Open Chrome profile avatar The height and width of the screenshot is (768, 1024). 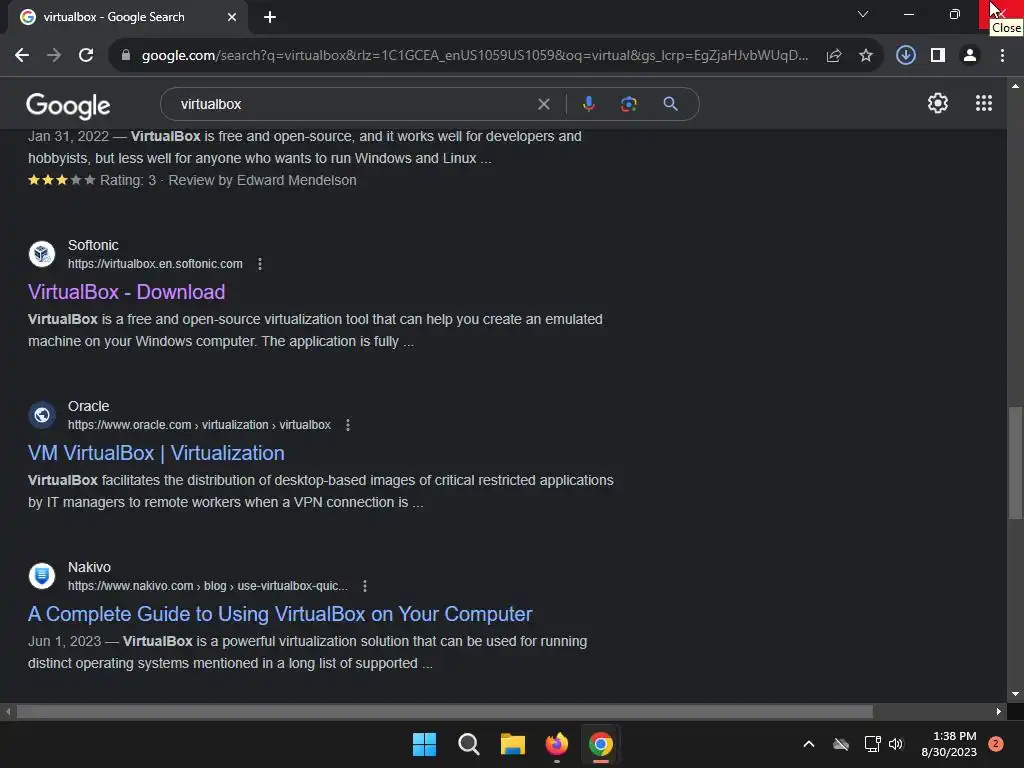970,56
